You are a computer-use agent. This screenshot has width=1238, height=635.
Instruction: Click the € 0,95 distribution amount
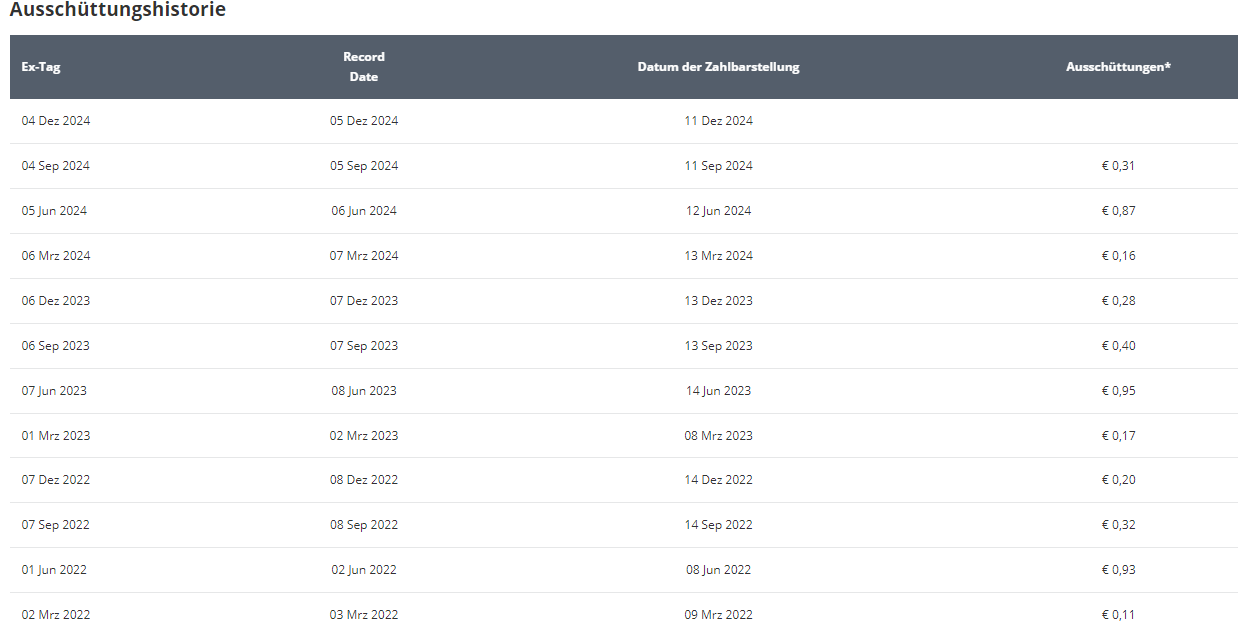pyautogui.click(x=1118, y=391)
